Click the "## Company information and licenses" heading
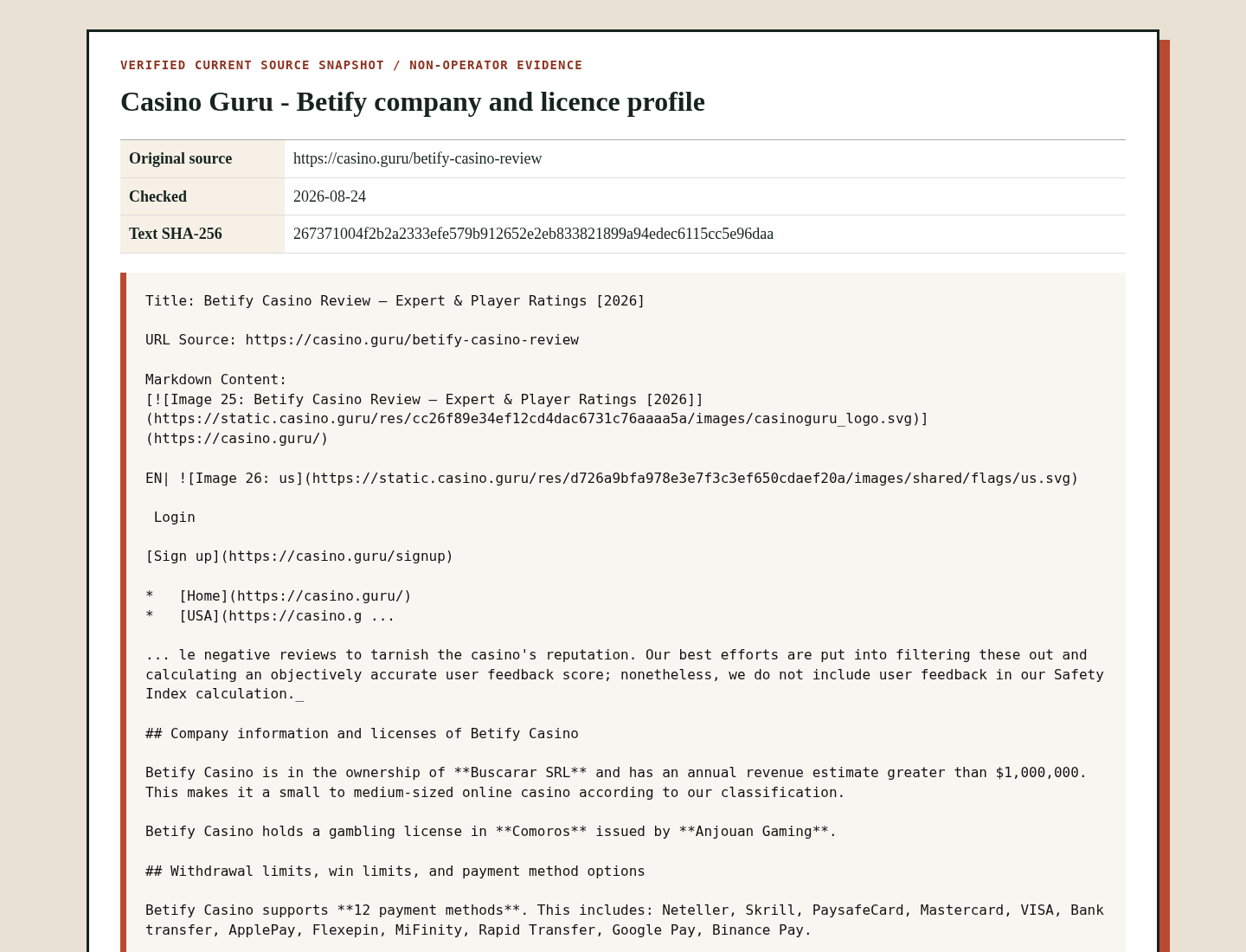The width and height of the screenshot is (1246, 952). click(x=362, y=734)
